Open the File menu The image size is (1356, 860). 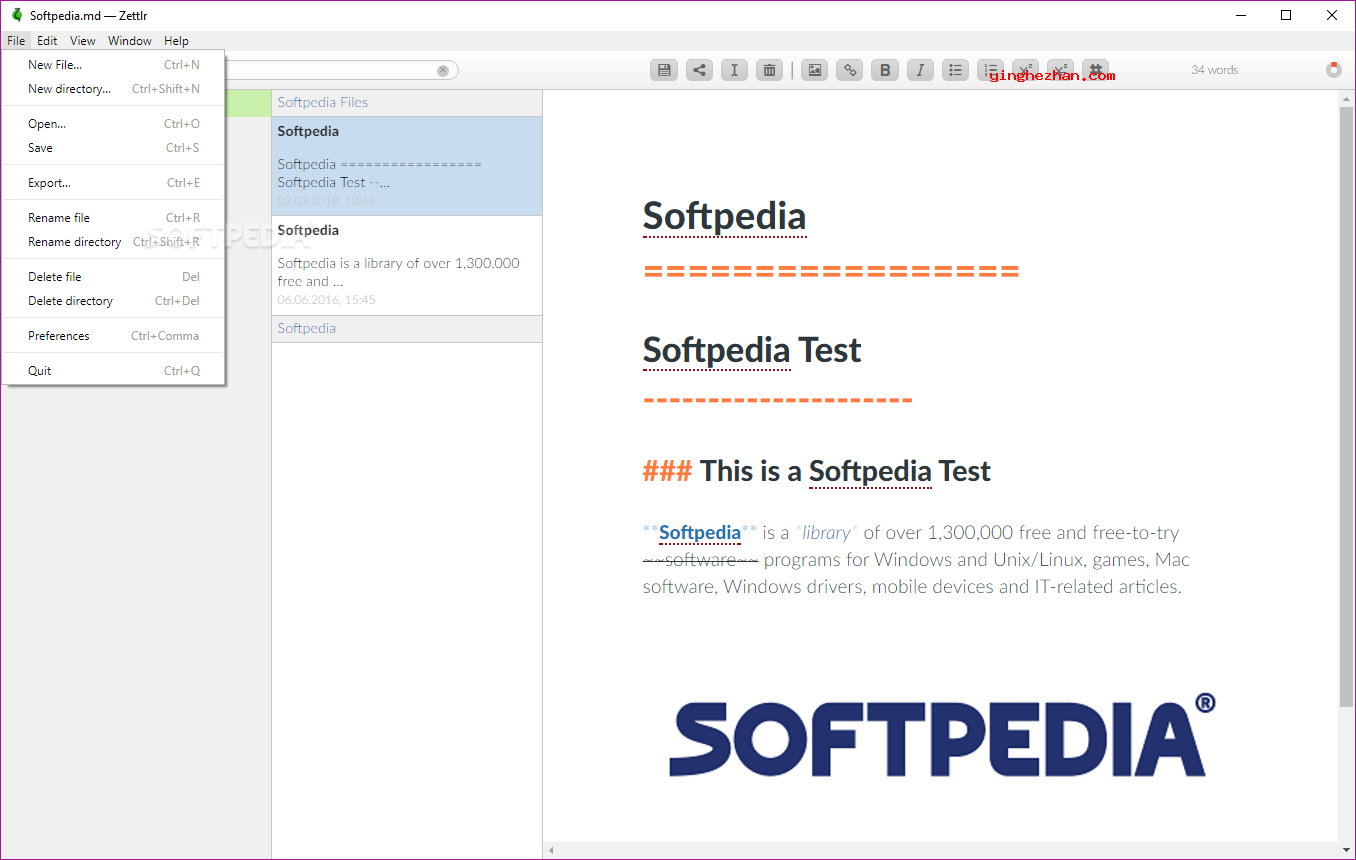pyautogui.click(x=16, y=41)
